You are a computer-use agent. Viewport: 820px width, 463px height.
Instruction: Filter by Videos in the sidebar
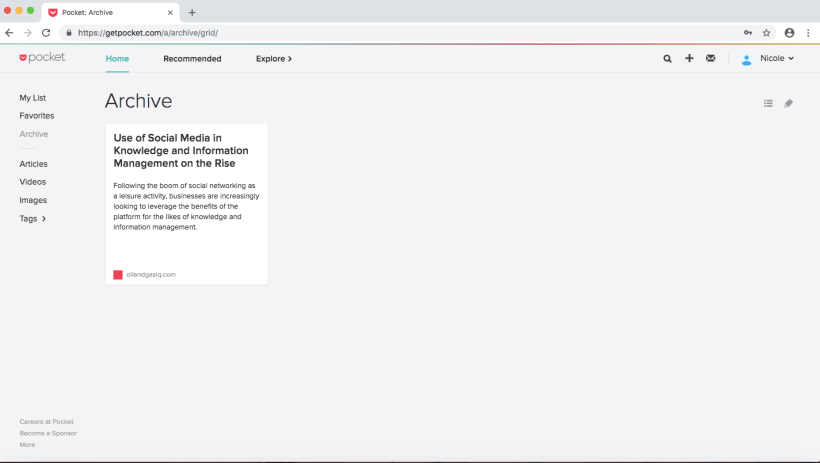point(33,182)
